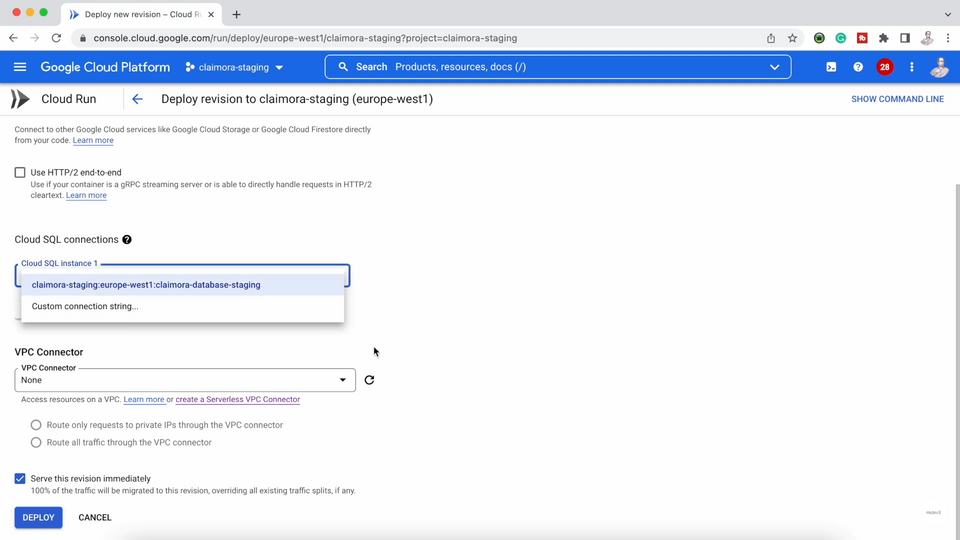Click the browser back arrow
This screenshot has width=960, height=540.
(x=13, y=38)
